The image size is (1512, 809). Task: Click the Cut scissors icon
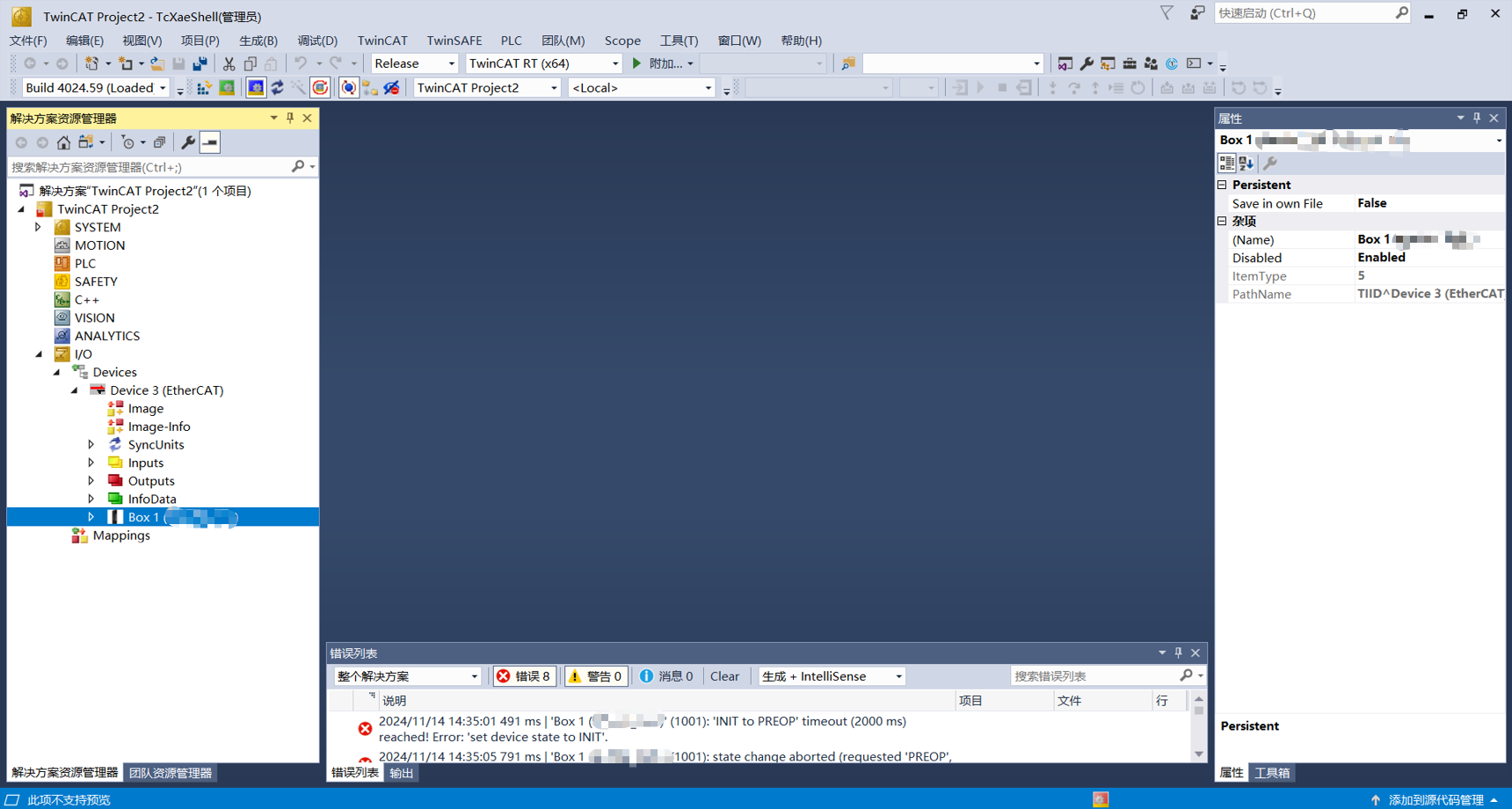pyautogui.click(x=229, y=63)
